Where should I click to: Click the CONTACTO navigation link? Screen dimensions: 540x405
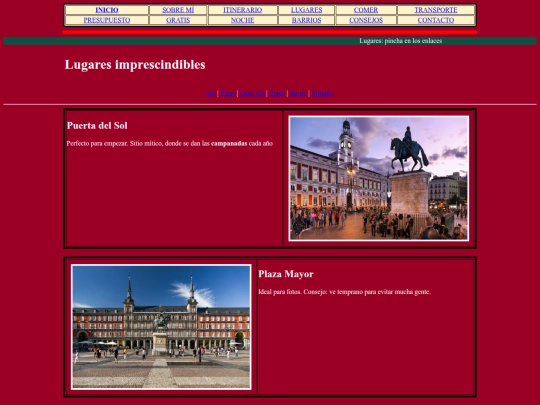coord(436,20)
